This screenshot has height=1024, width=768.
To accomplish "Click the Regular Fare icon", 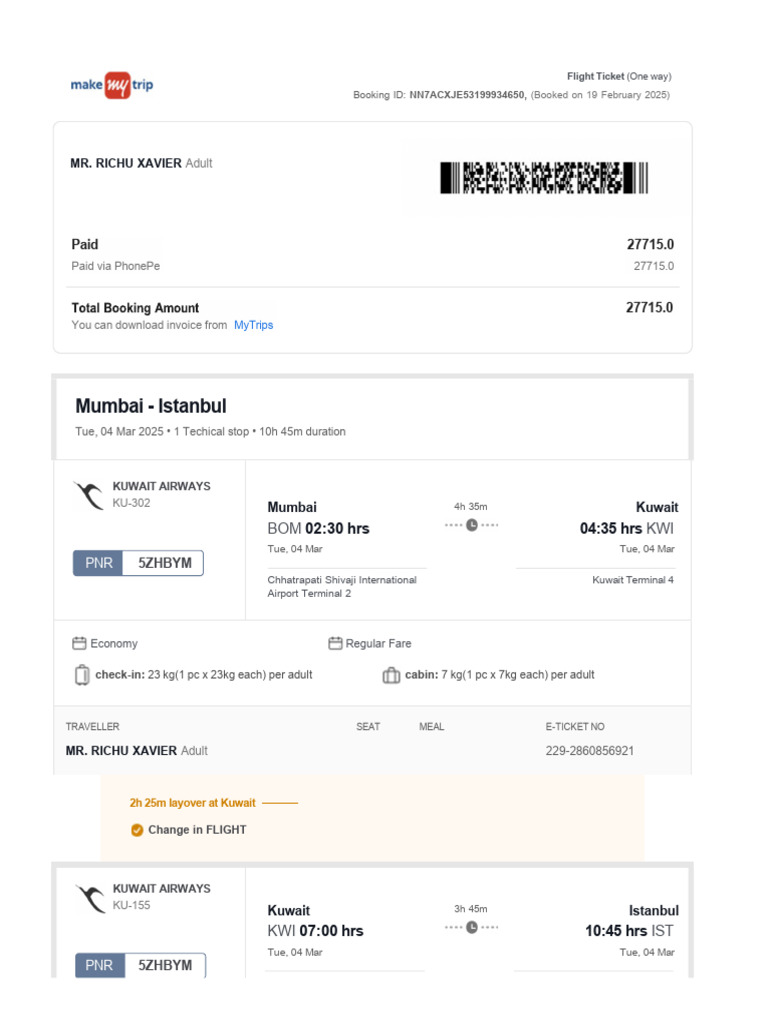I will pos(335,643).
